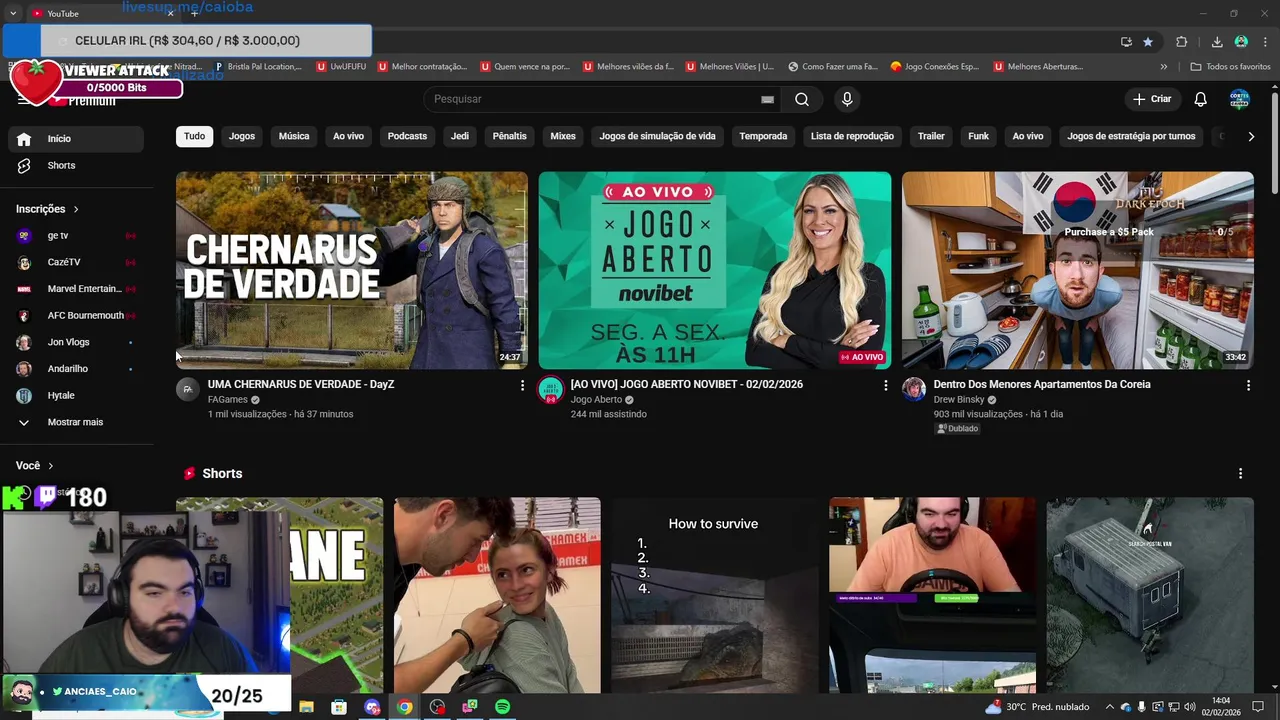Select the Pênaltis filter chip
Viewport: 1280px width, 720px height.
[509, 136]
